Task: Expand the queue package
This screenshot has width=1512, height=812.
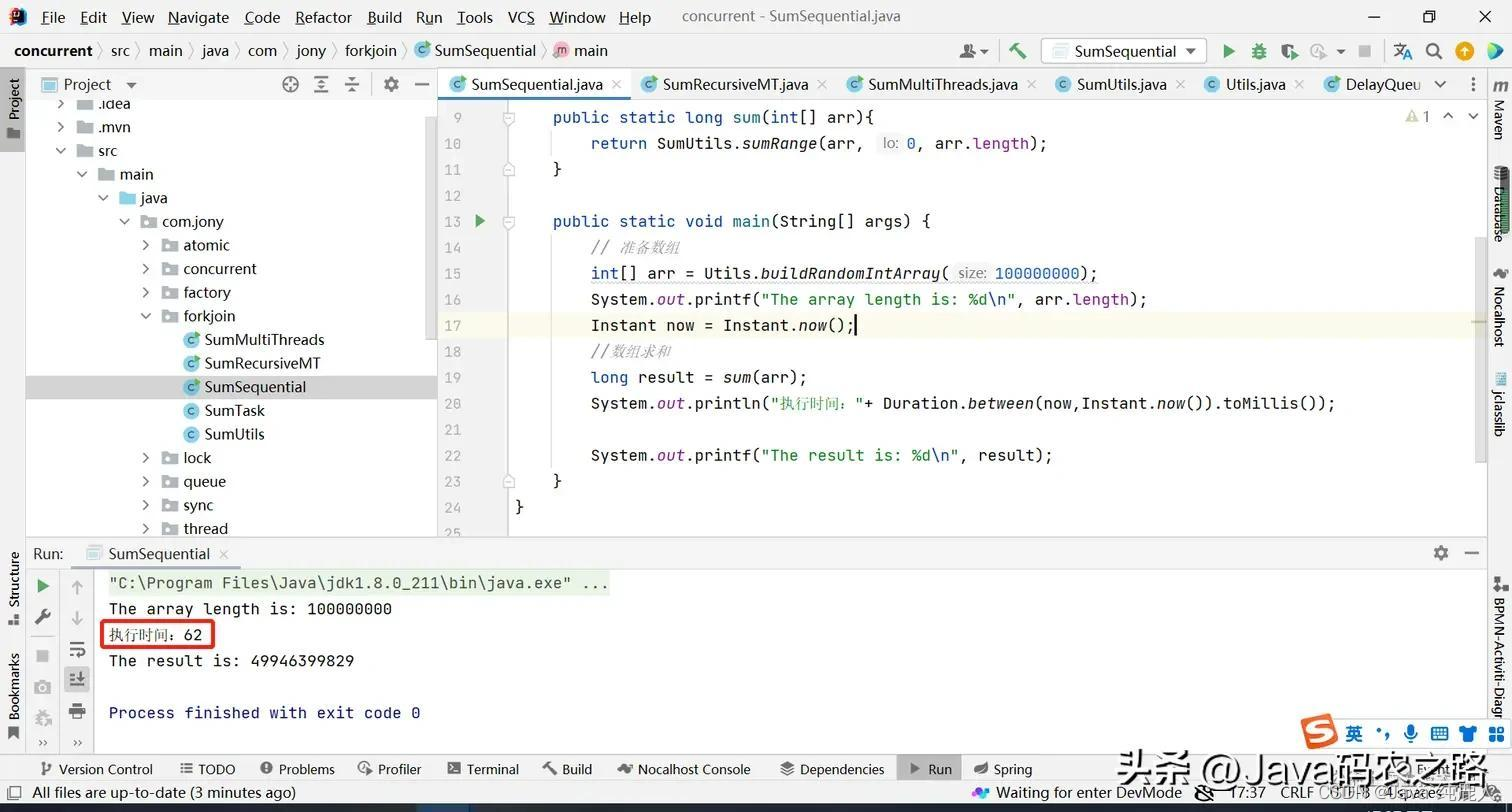Action: 145,481
